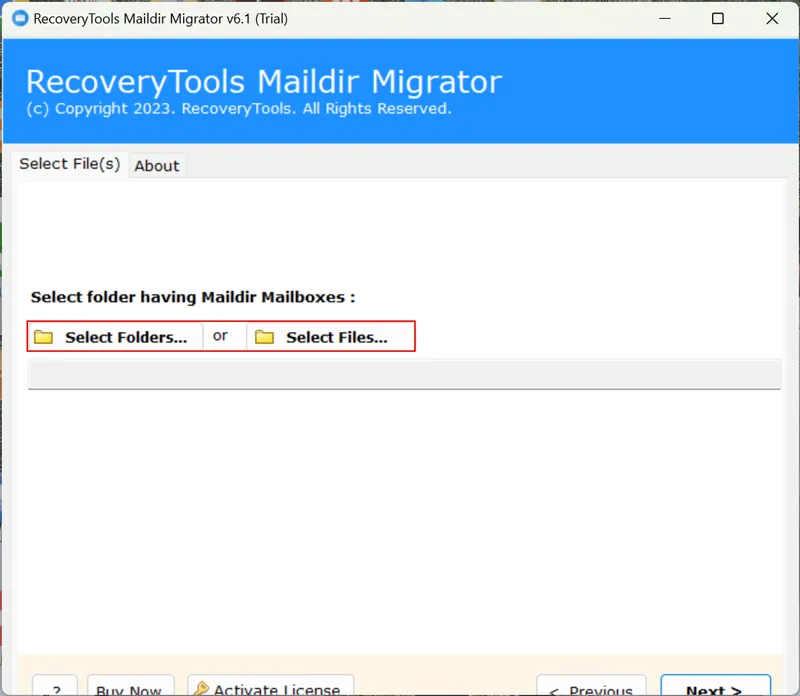Click the key icon beside Activate License
The width and height of the screenshot is (800, 696).
coord(201,688)
